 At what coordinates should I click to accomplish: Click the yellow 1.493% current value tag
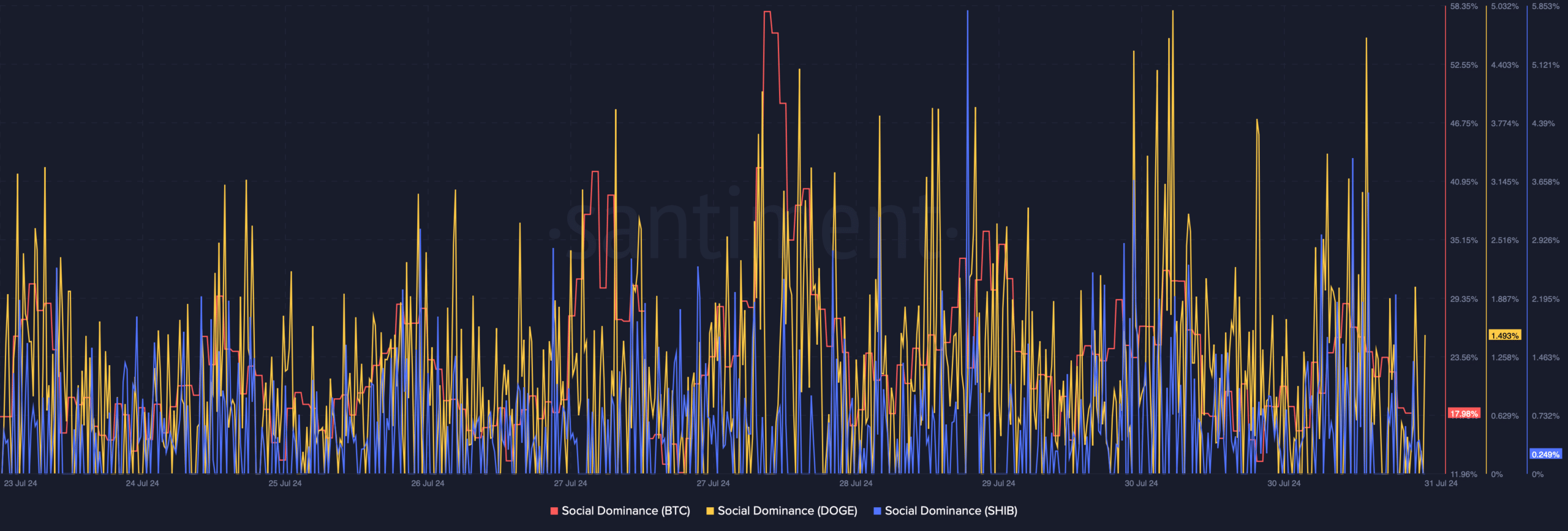pyautogui.click(x=1505, y=336)
